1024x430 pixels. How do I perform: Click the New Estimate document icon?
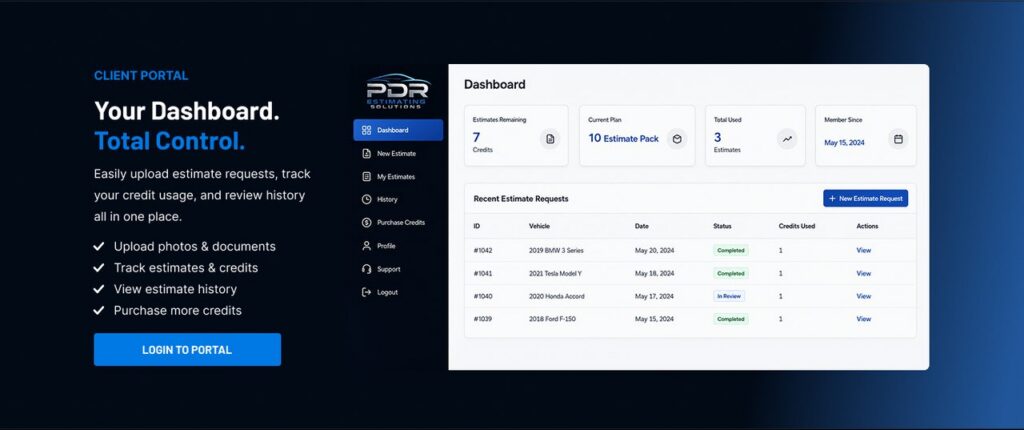pyautogui.click(x=366, y=154)
